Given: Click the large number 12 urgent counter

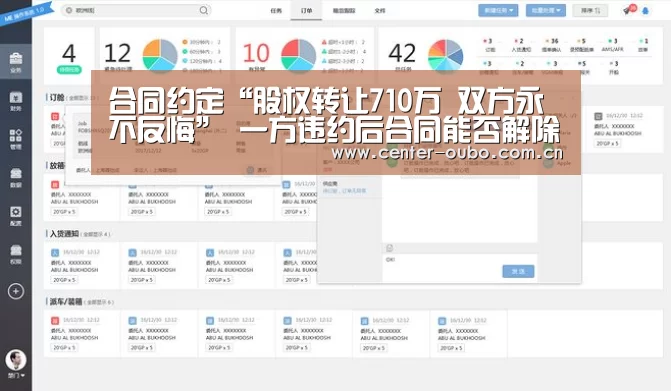Looking at the screenshot, I should pos(117,53).
